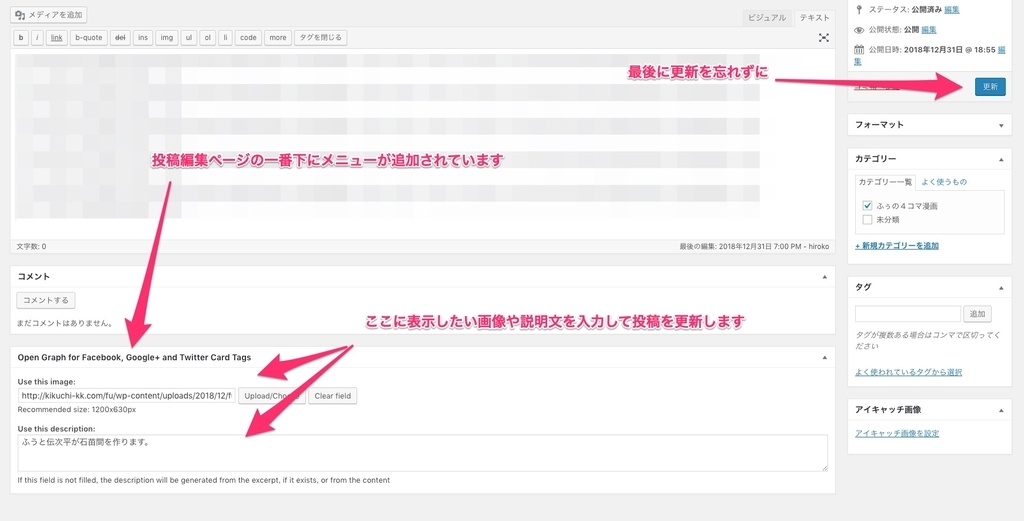Collapse the フォーマット panel
The height and width of the screenshot is (521, 1024).
coord(1001,125)
